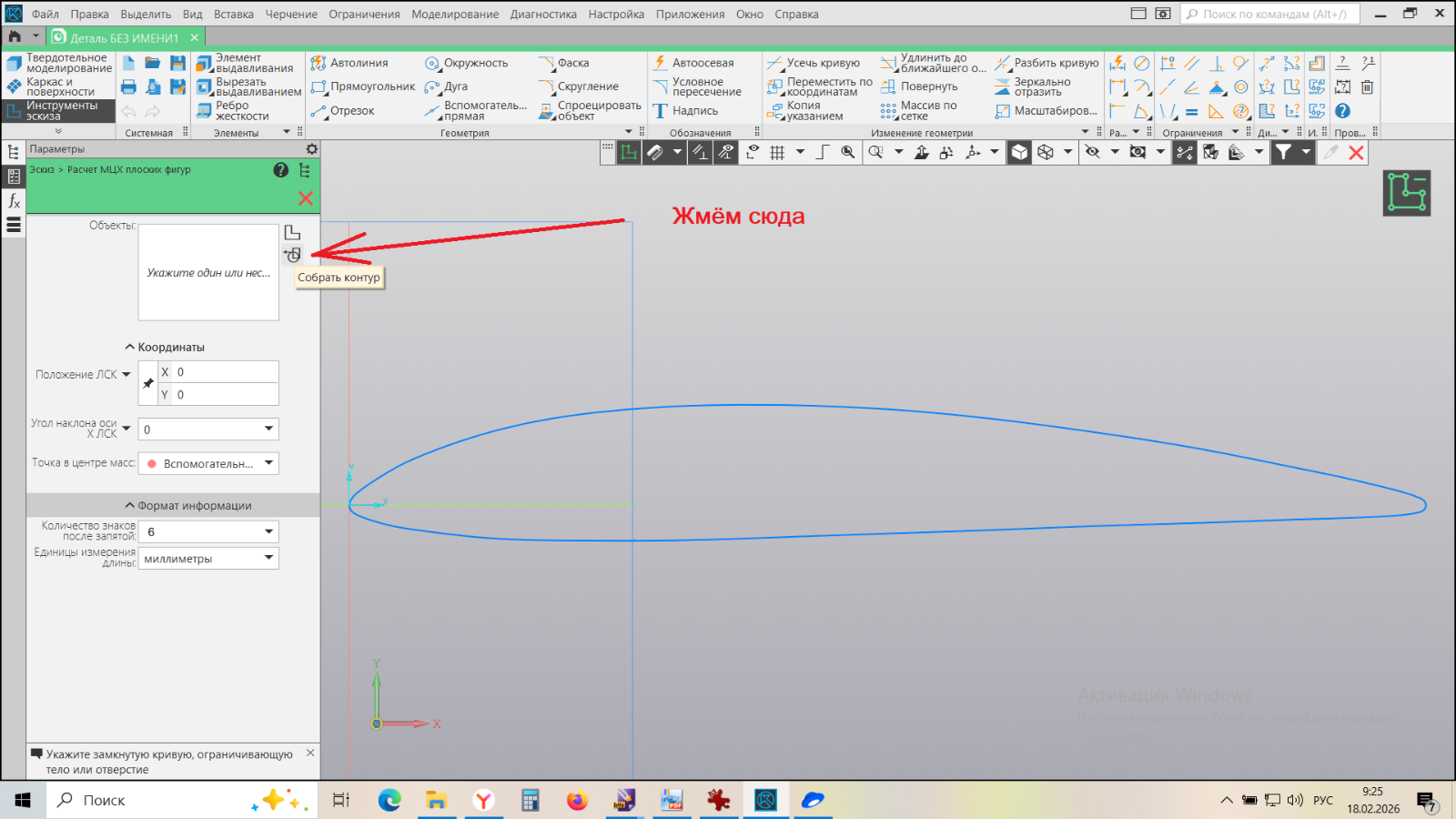
Task: Collapse the Координаты section
Action: coord(165,348)
